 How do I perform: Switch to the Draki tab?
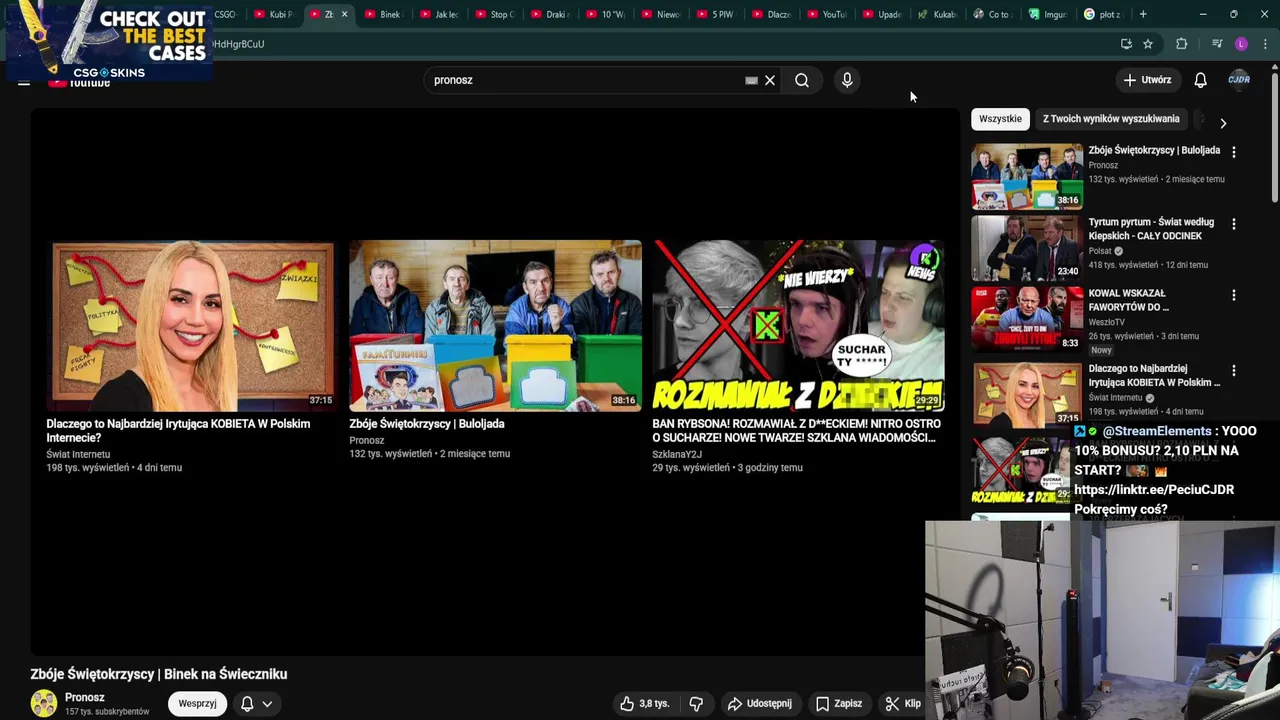coord(549,14)
